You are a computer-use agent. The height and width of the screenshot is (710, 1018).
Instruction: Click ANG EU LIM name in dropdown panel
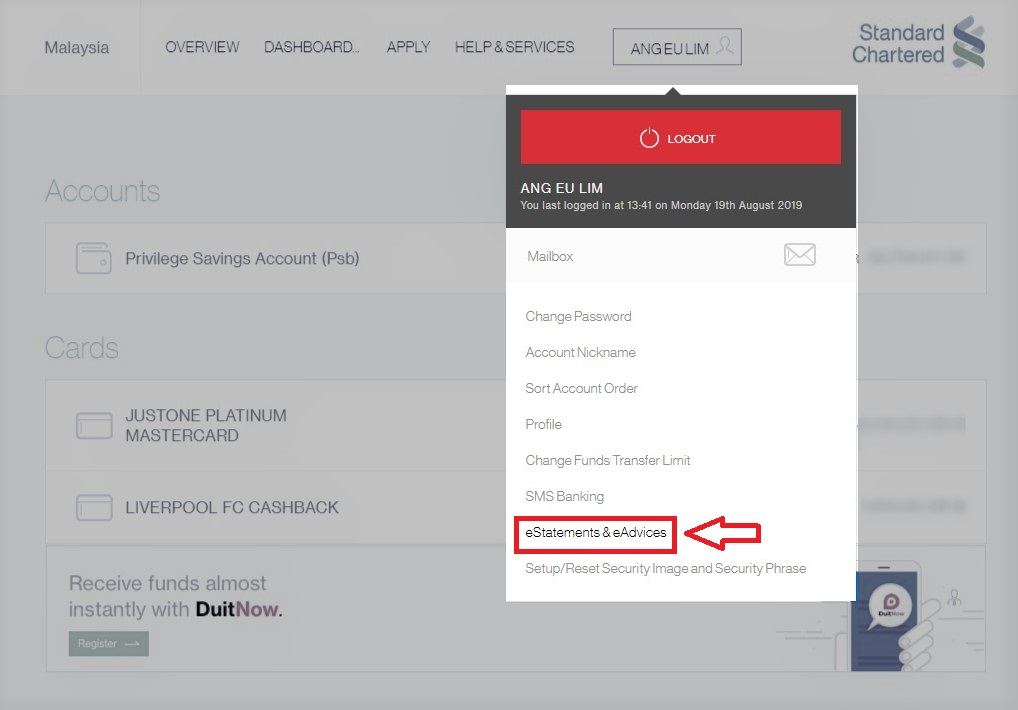(562, 188)
